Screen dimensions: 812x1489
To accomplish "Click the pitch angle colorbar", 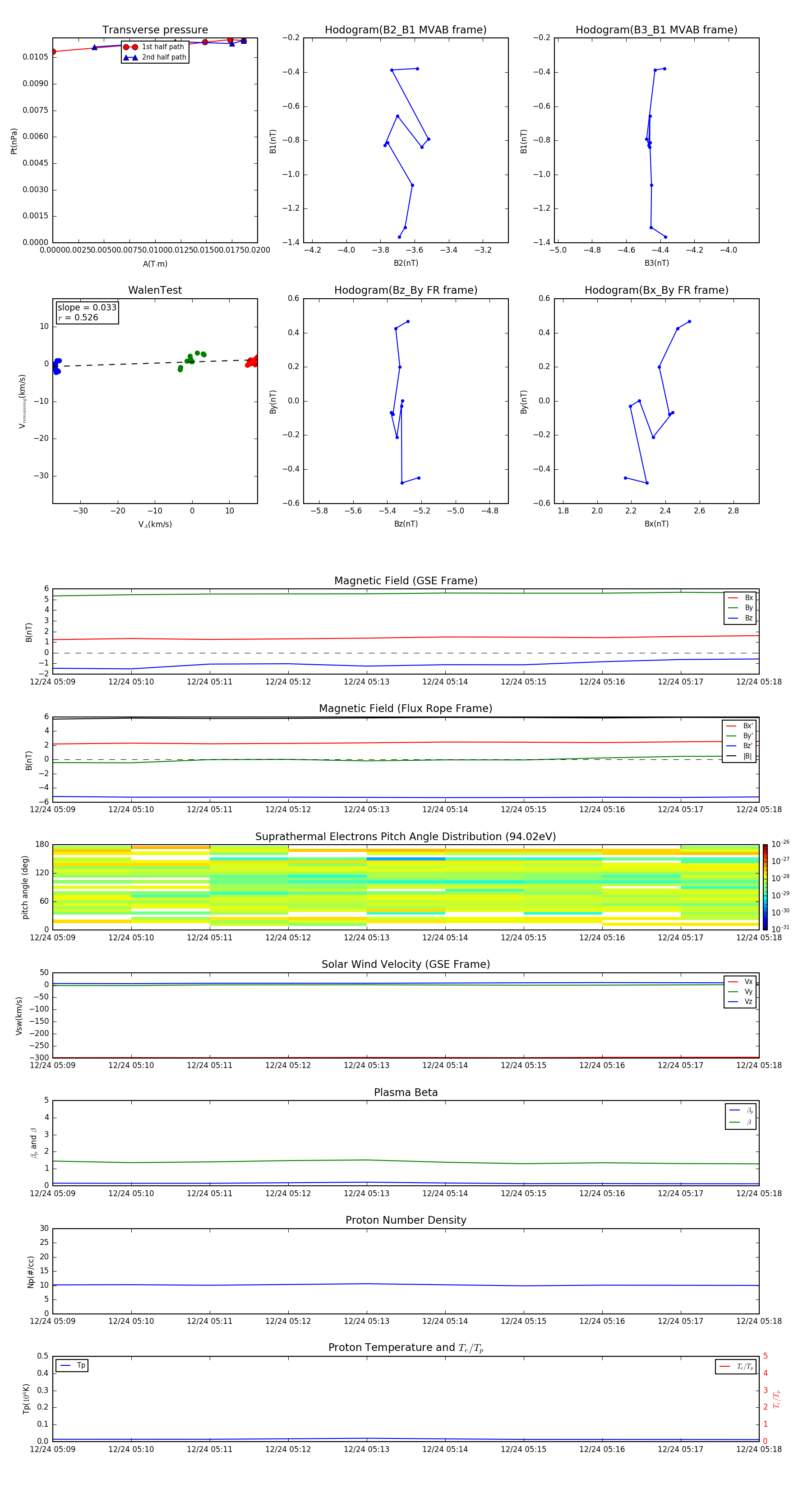I will (765, 887).
